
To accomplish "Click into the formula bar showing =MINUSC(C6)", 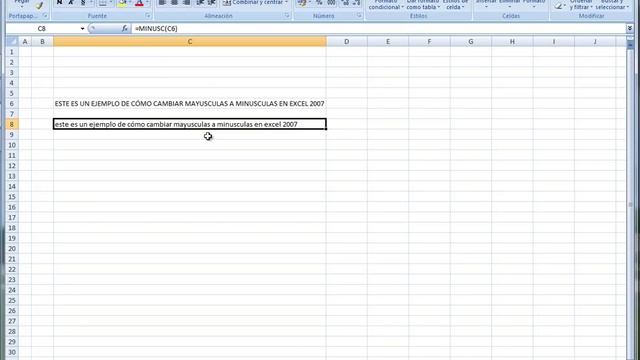I will click(378, 29).
